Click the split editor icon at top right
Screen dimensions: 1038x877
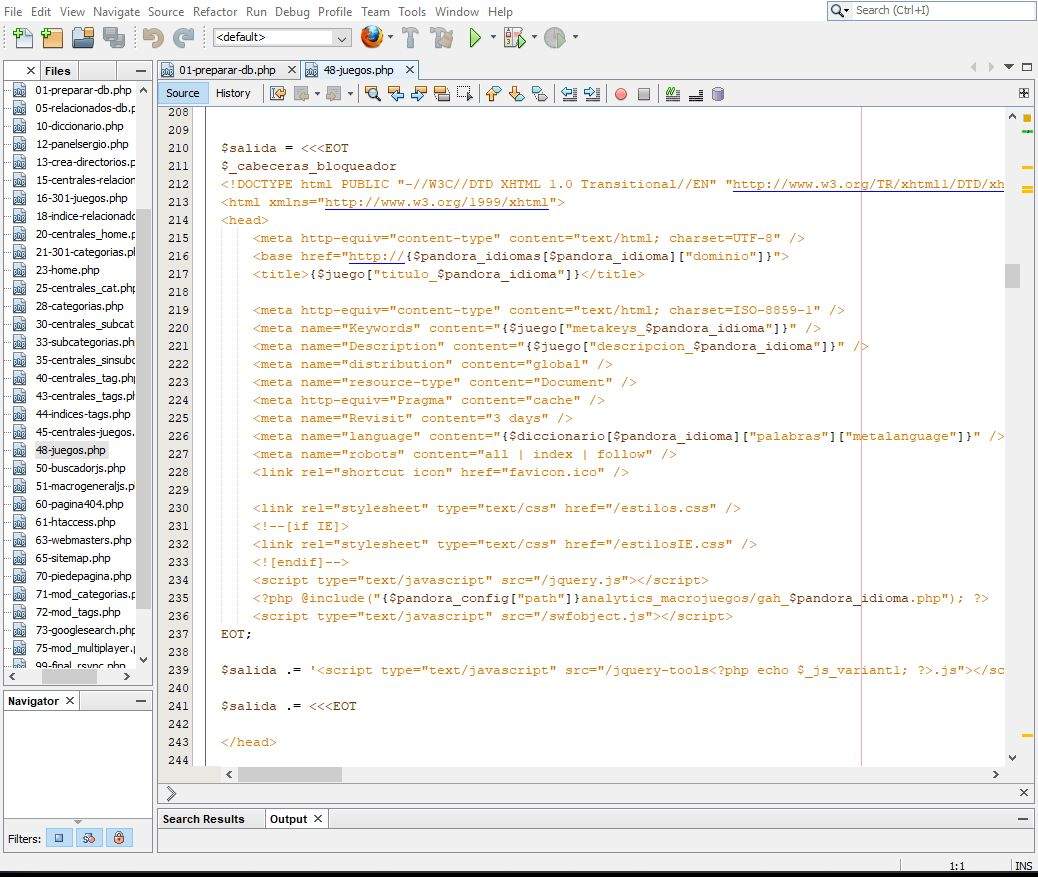coord(1023,93)
